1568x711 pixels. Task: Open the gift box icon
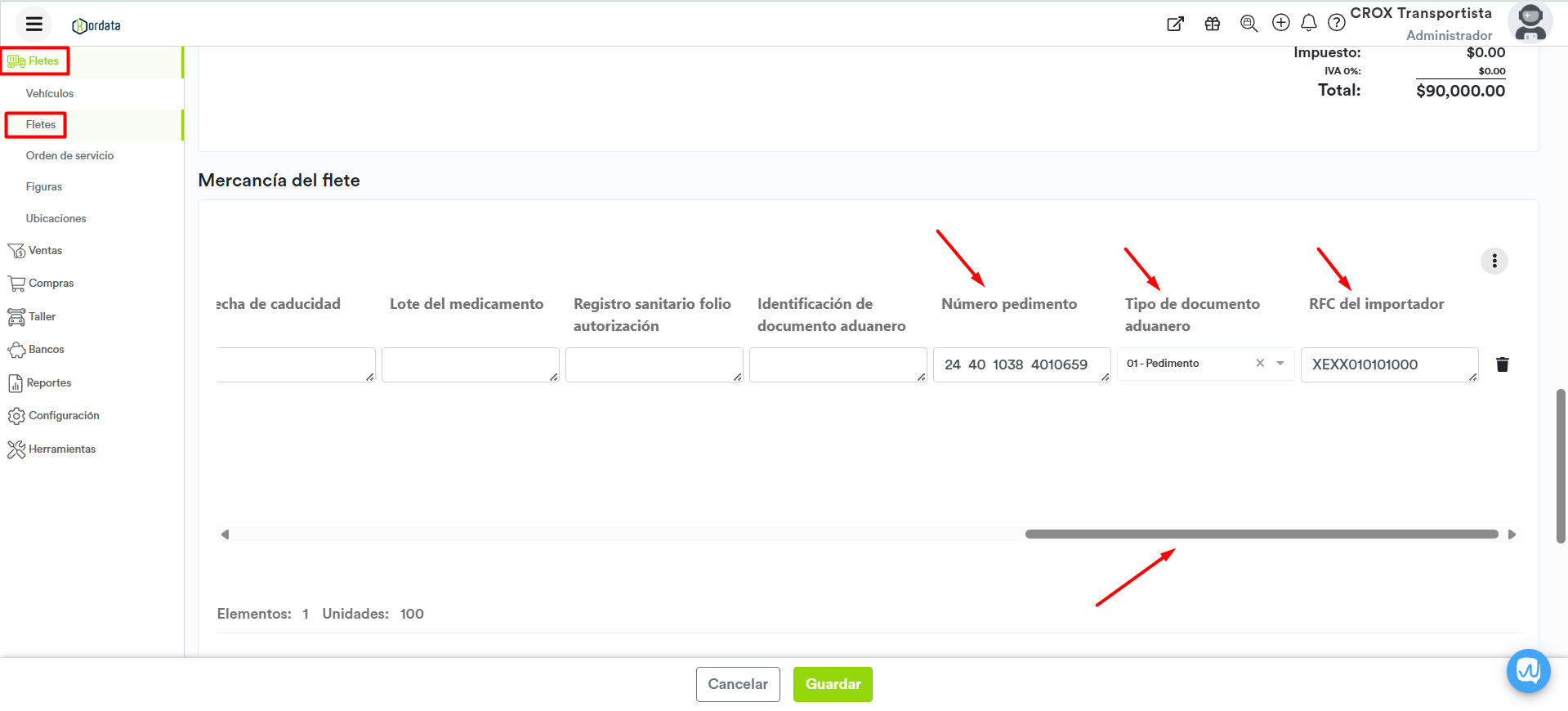tap(1212, 24)
